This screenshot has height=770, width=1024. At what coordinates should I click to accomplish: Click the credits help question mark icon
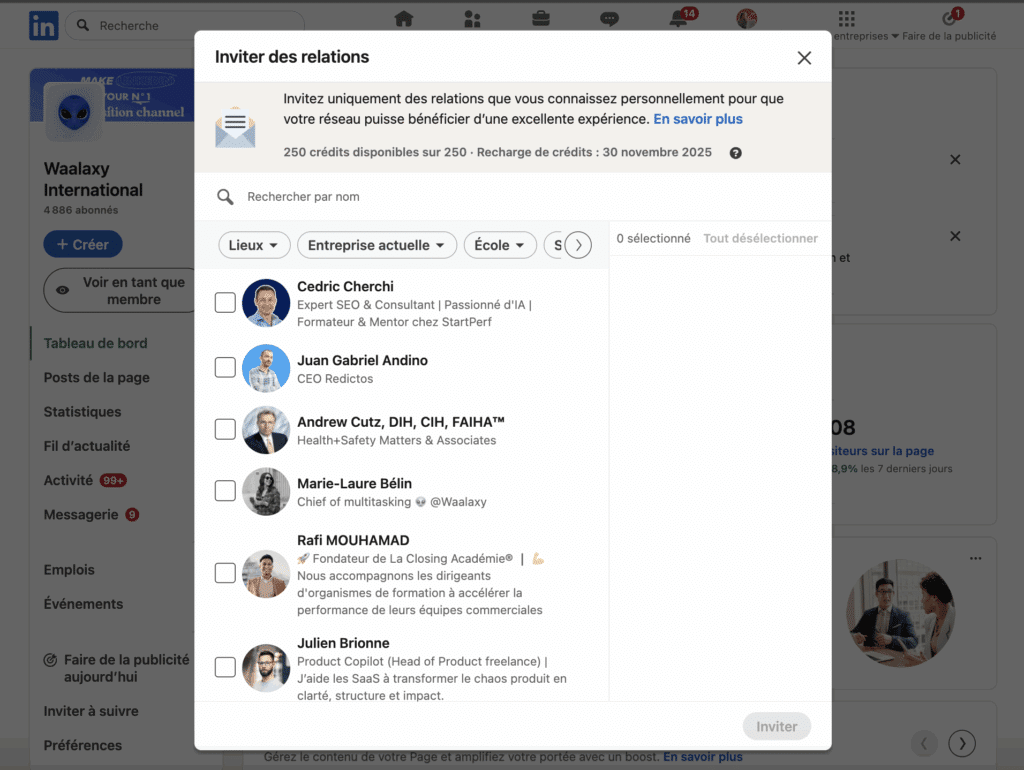(x=737, y=153)
